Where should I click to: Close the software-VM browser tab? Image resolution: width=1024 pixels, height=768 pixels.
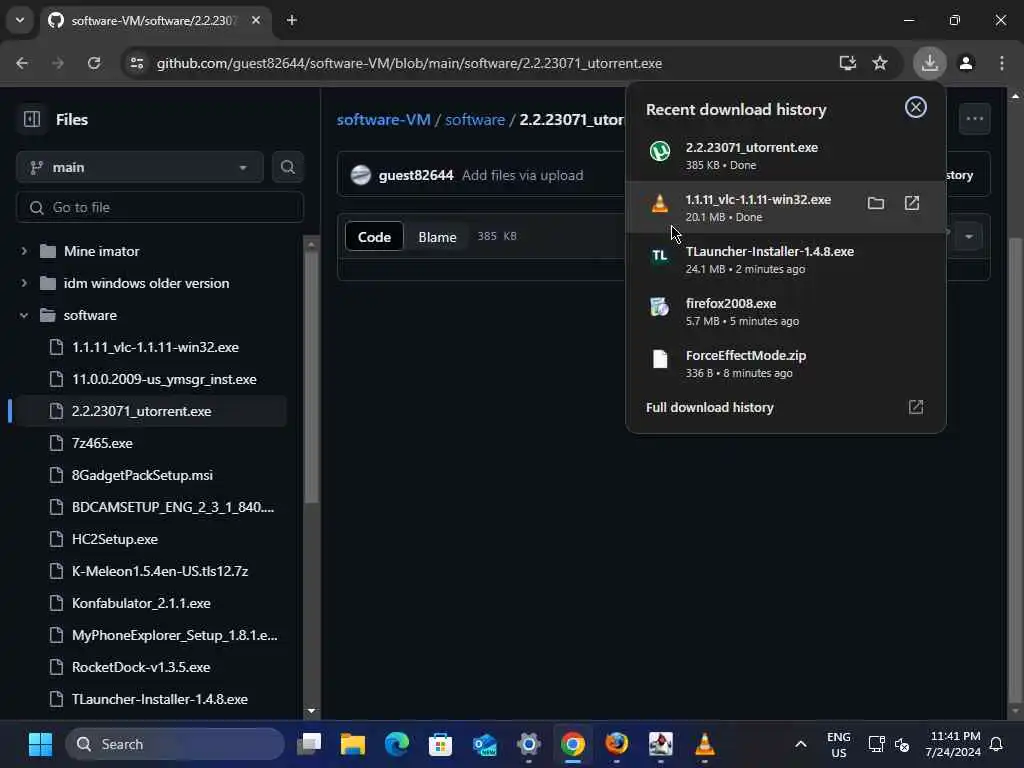click(x=256, y=20)
